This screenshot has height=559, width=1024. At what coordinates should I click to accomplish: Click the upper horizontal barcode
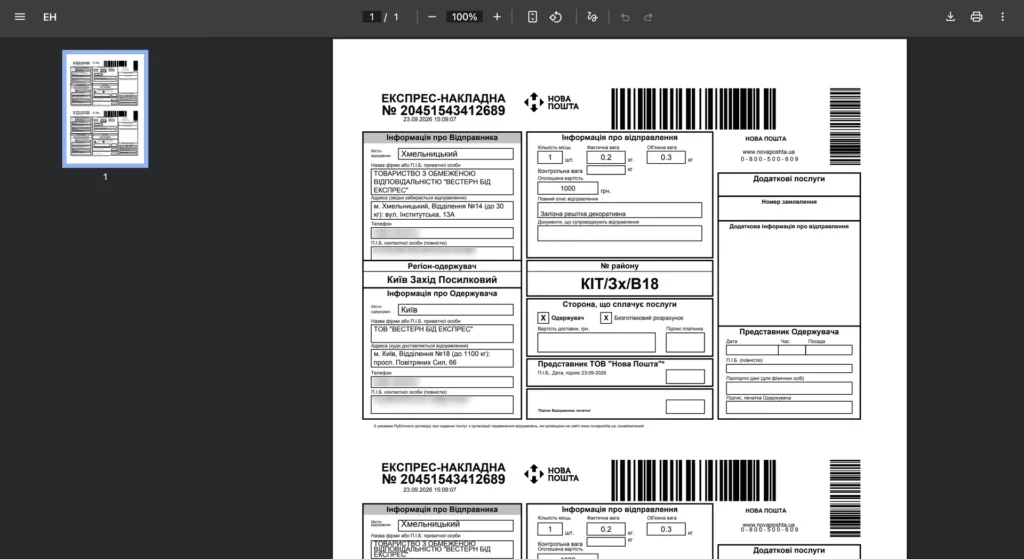(694, 109)
